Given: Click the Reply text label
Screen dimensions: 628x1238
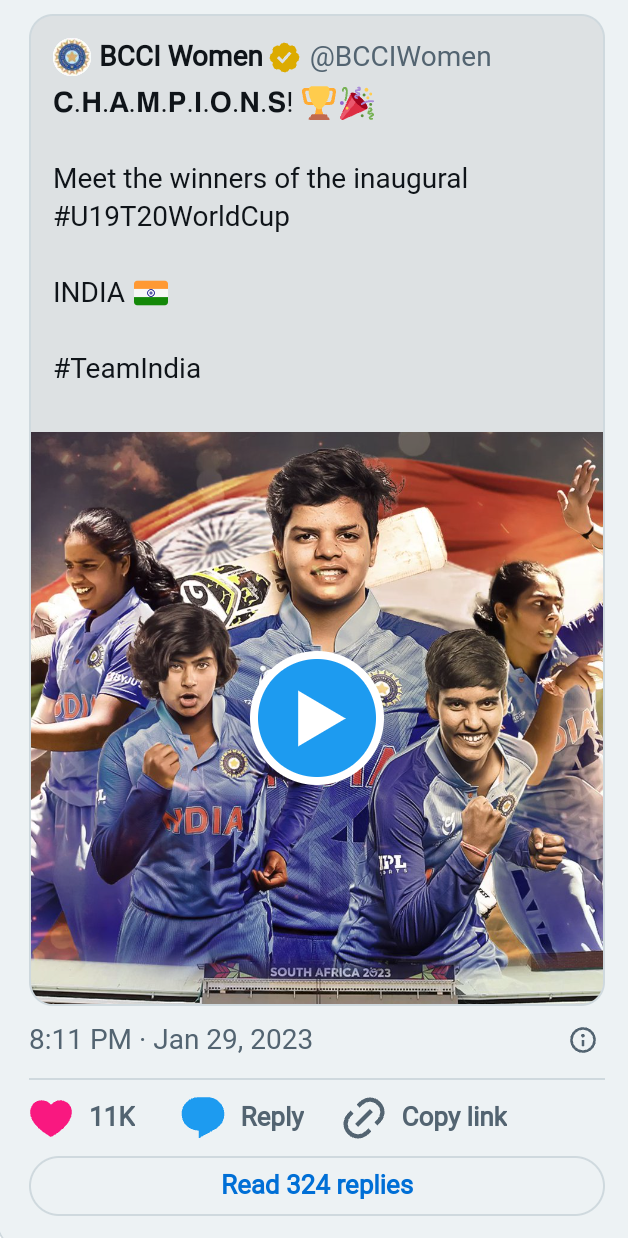Looking at the screenshot, I should (272, 1117).
